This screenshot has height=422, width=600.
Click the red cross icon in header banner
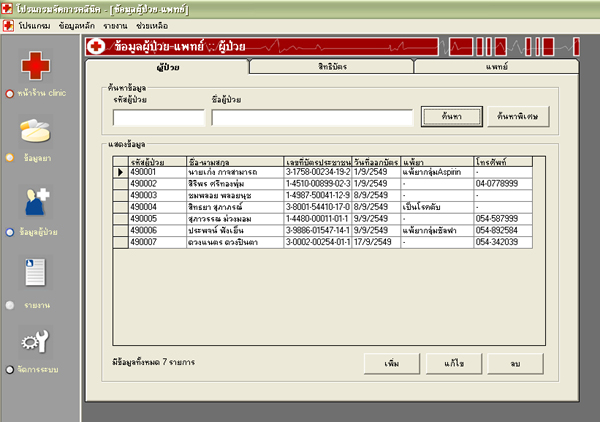click(97, 46)
